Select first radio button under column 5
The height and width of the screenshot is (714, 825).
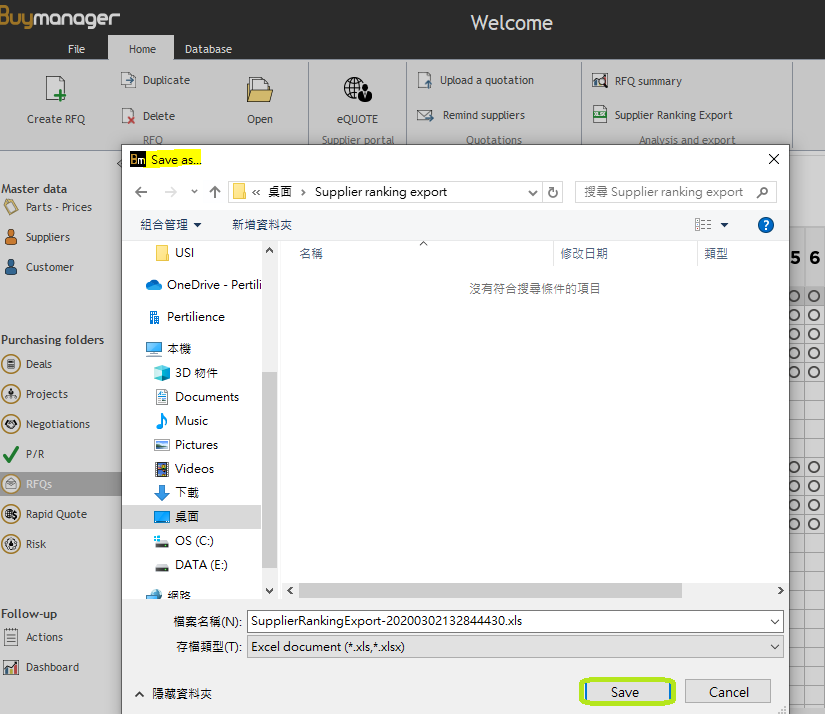[x=794, y=296]
